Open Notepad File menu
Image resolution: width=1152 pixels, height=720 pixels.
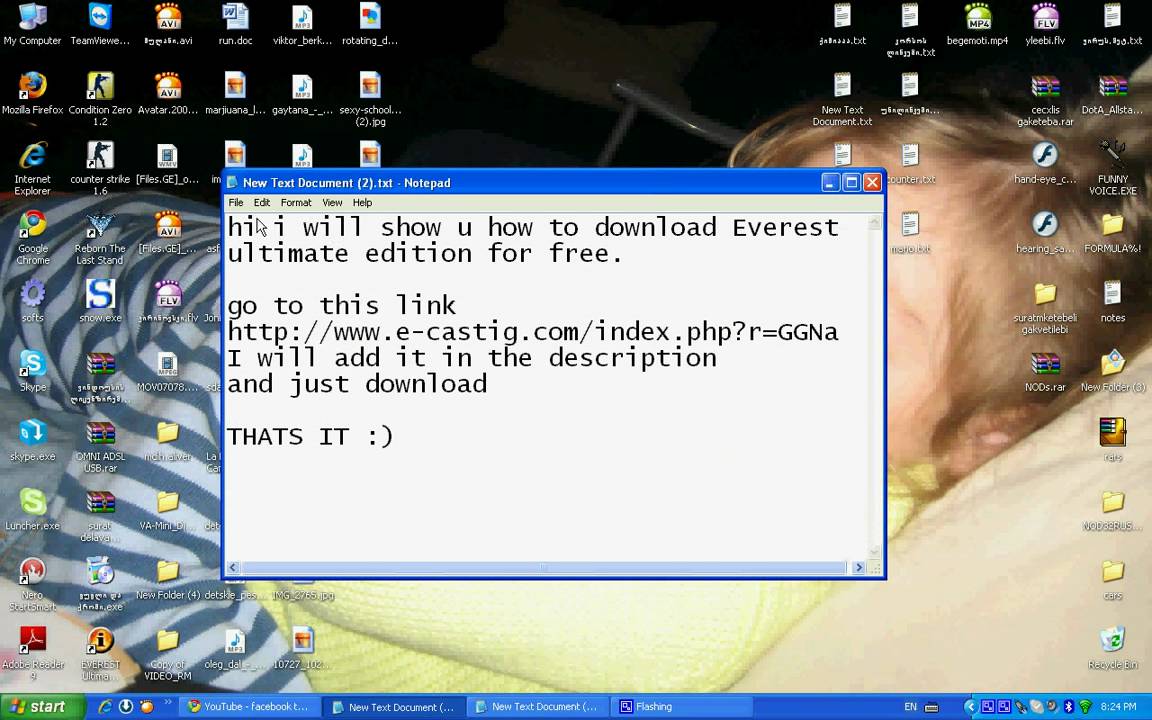point(236,203)
